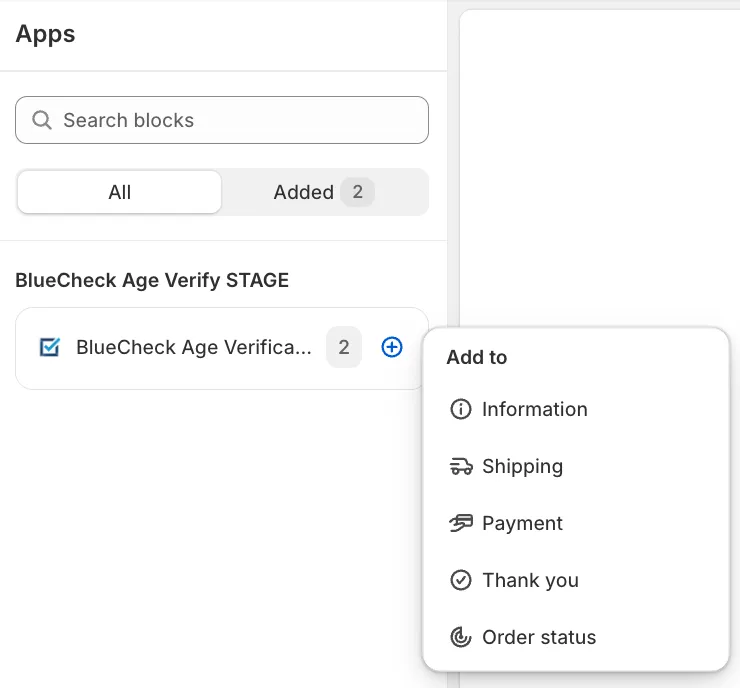
Task: Switch to the Added tab
Action: (324, 192)
